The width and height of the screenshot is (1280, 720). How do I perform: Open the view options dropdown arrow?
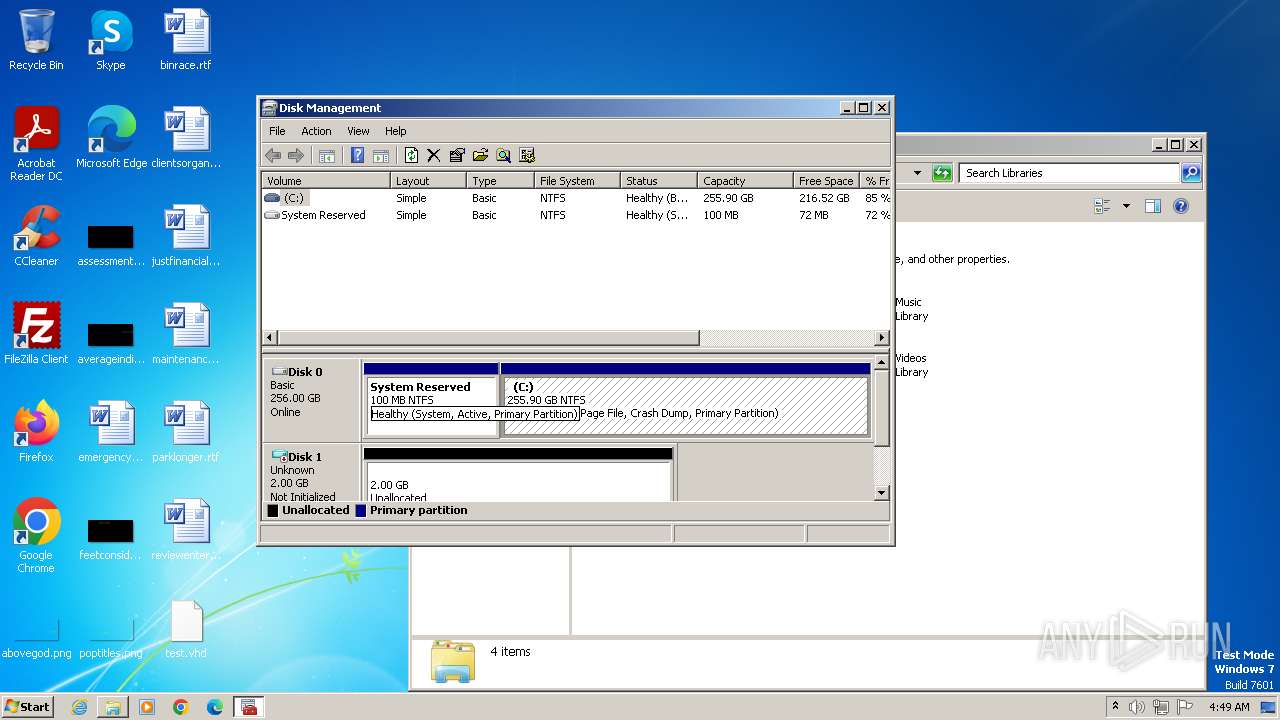(1126, 206)
